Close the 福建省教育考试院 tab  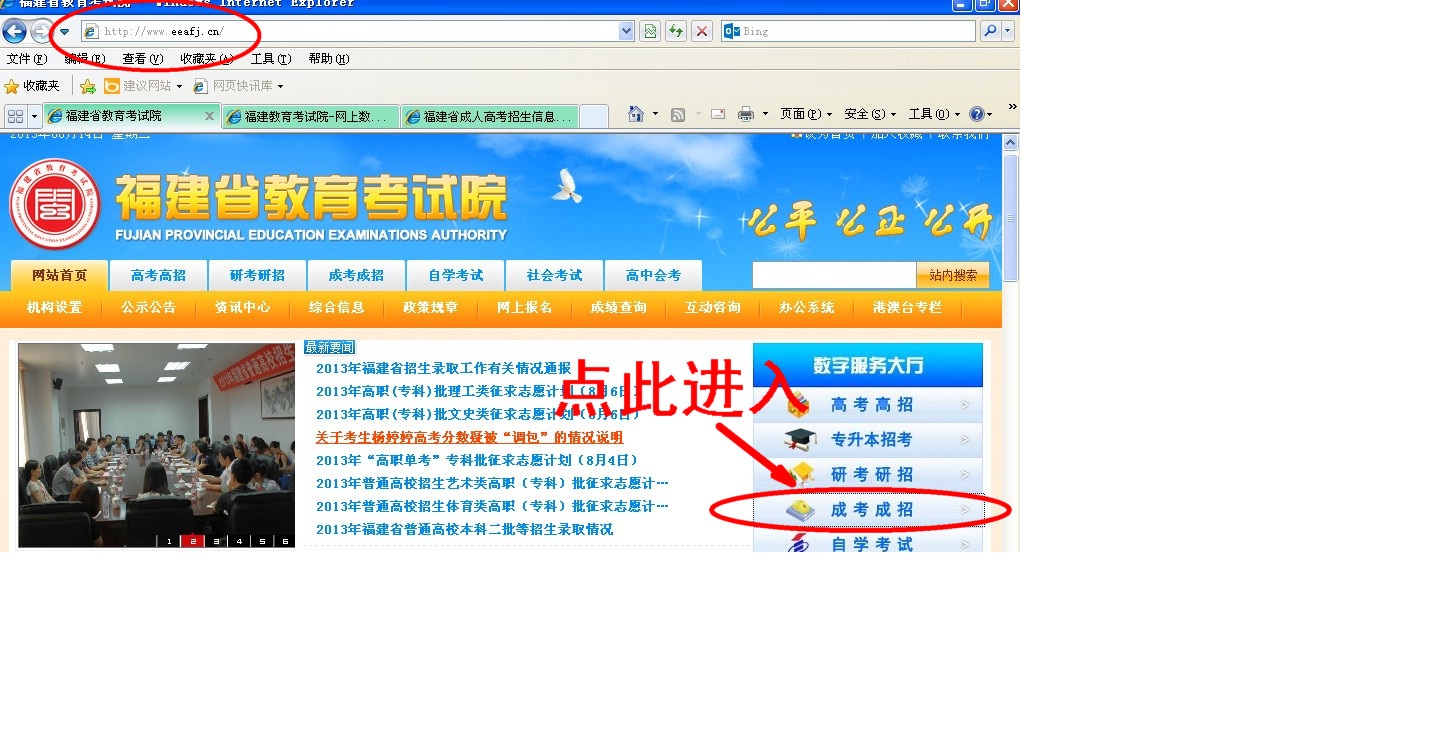(x=210, y=116)
